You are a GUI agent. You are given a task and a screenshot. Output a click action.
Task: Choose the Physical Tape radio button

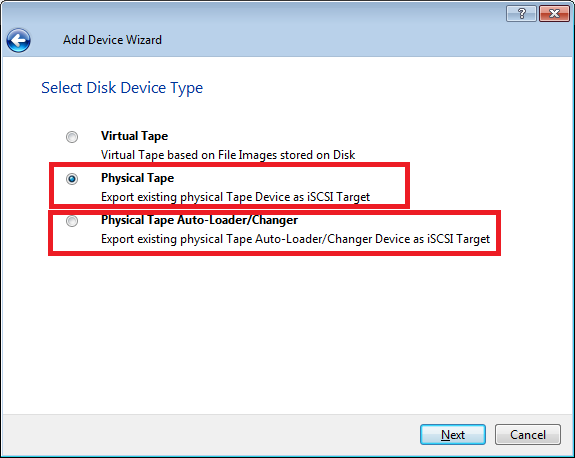coord(72,179)
